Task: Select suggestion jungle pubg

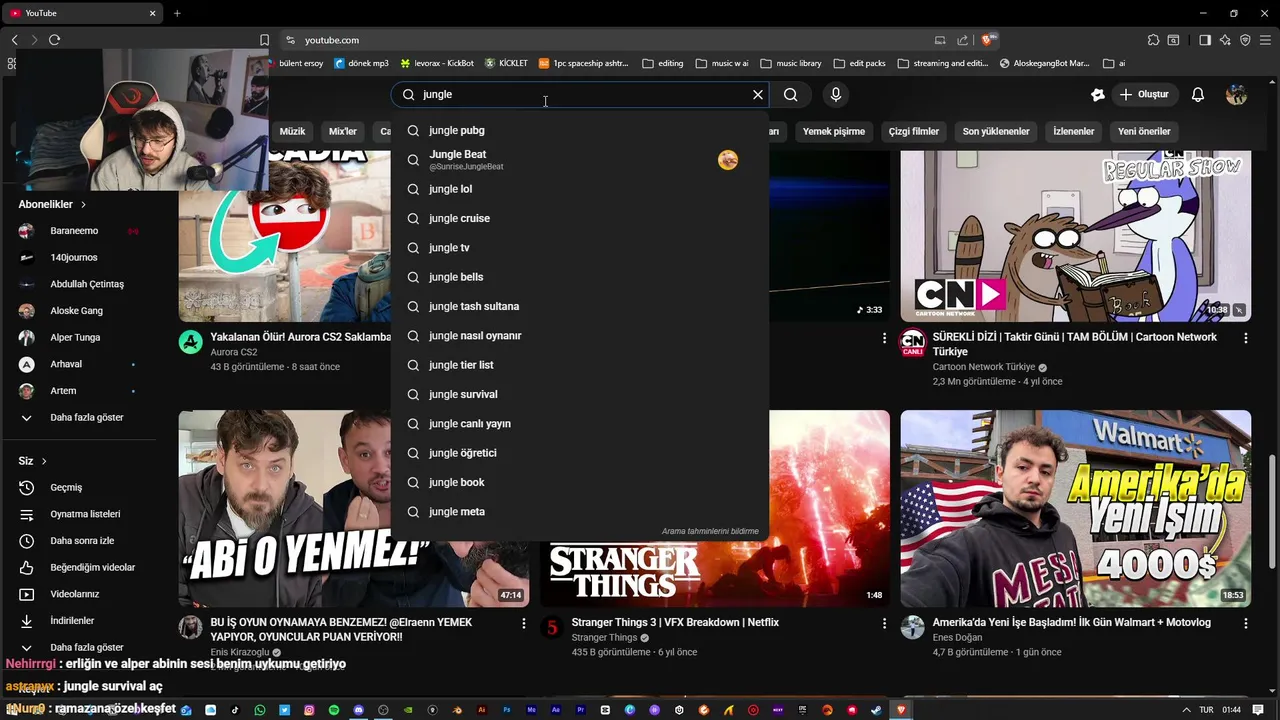Action: click(580, 130)
